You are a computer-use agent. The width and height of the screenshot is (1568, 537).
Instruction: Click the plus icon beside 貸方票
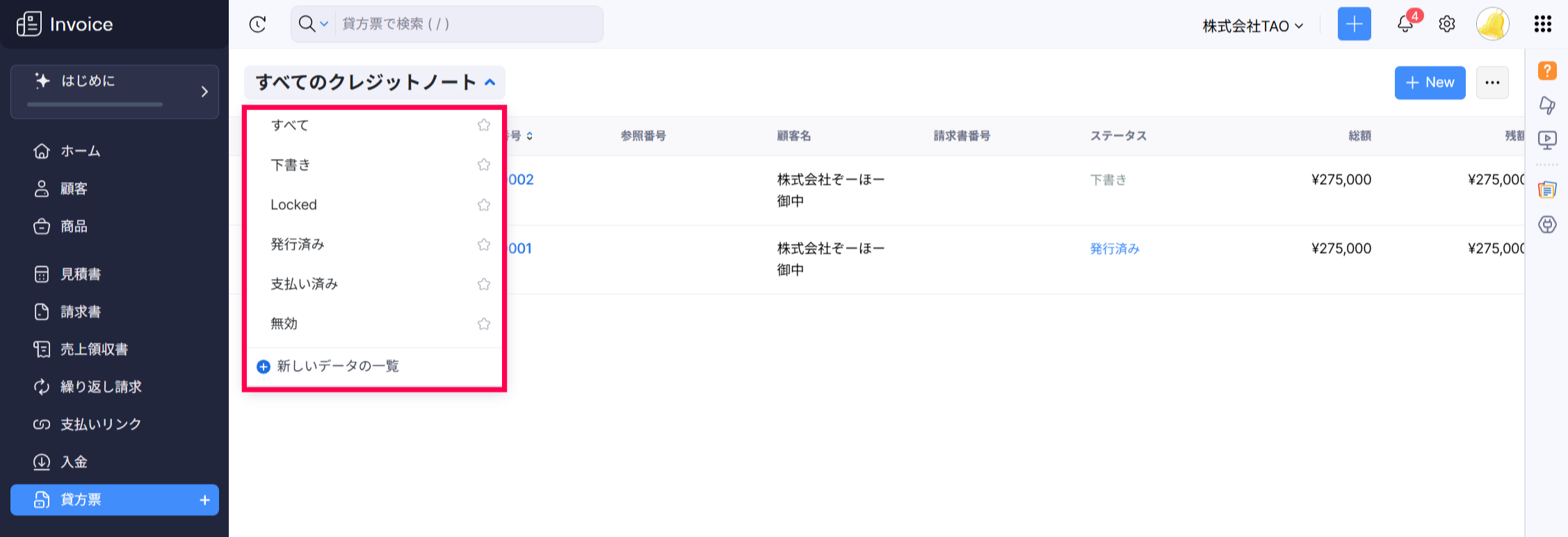point(204,500)
